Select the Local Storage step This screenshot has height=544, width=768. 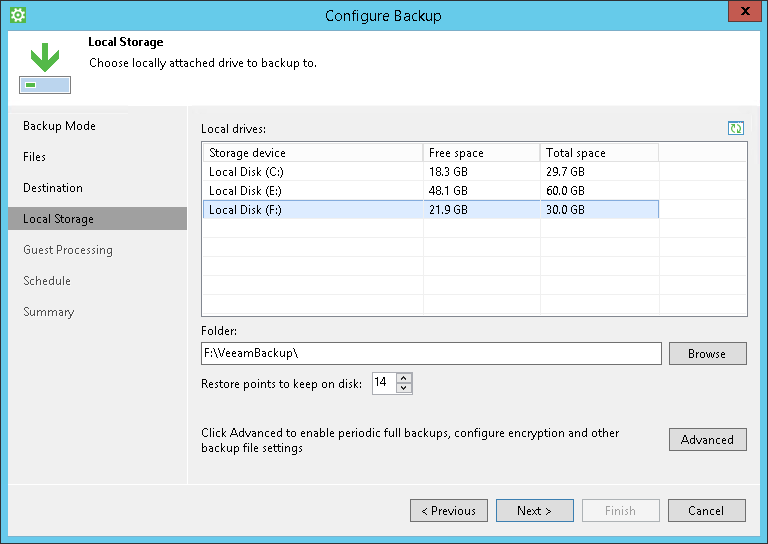(58, 219)
